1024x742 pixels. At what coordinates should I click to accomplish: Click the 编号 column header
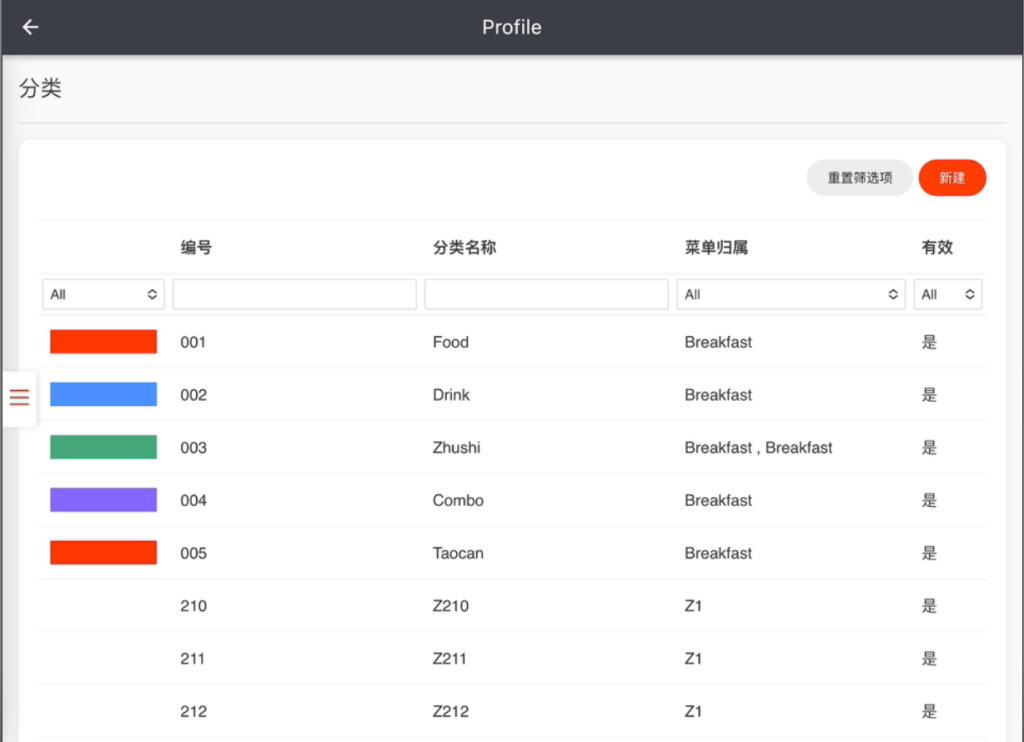(196, 248)
